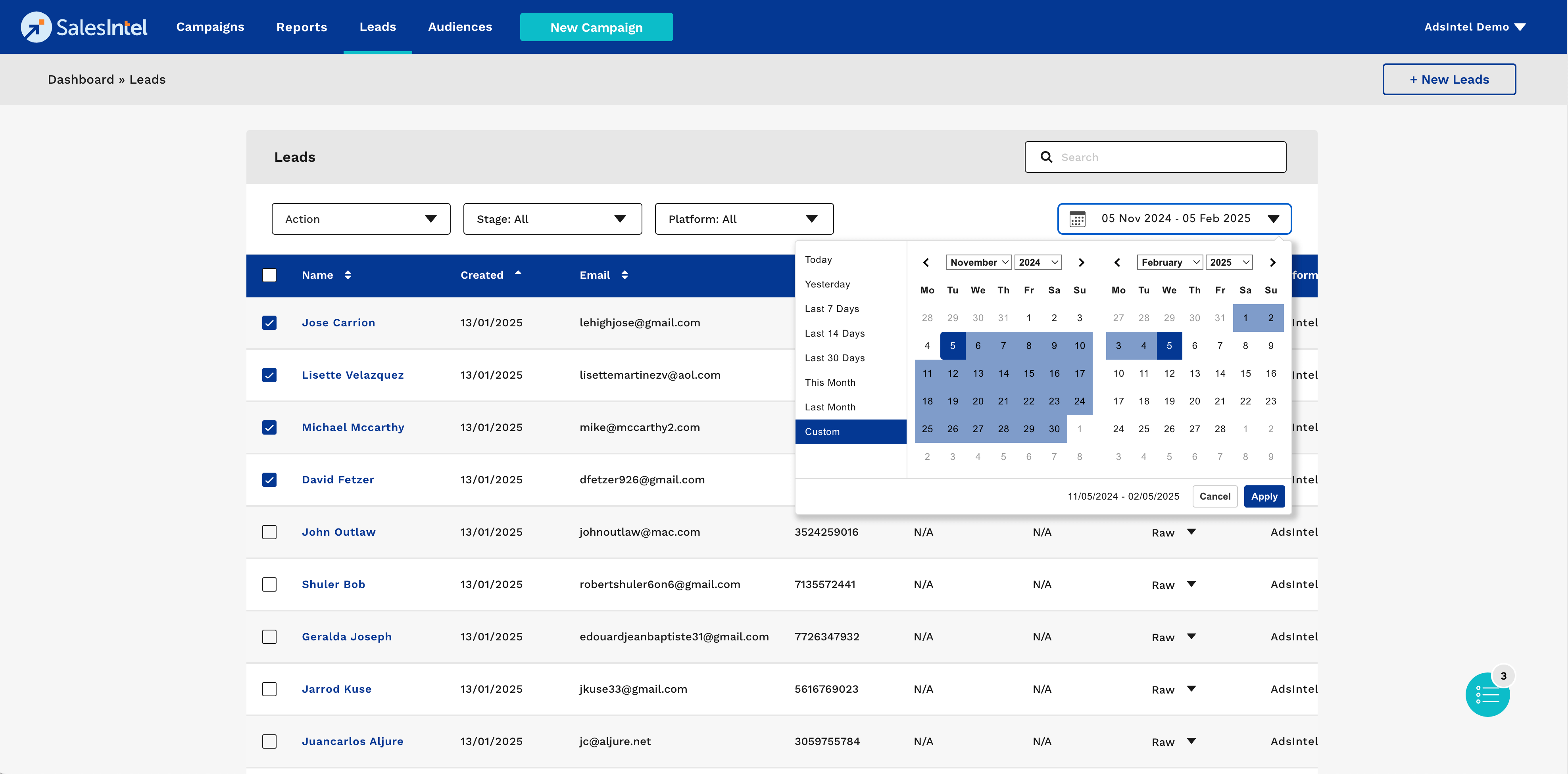Select Last 30 Days preset range
This screenshot has width=1568, height=774.
834,358
